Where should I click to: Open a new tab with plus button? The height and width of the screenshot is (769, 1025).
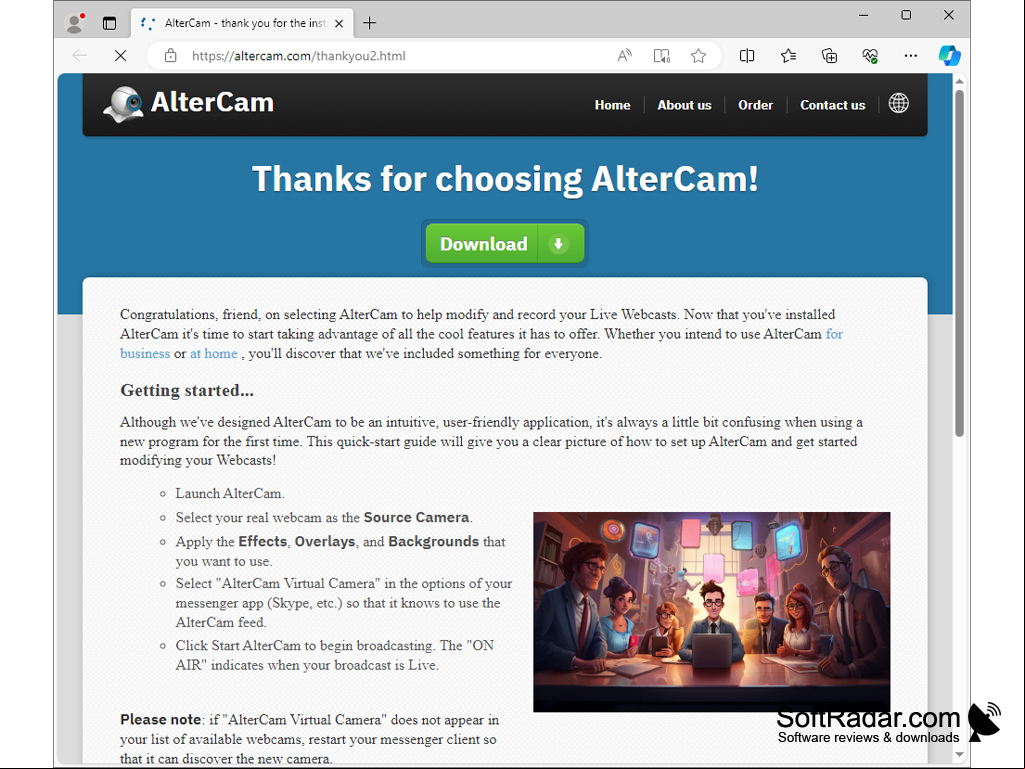point(369,24)
